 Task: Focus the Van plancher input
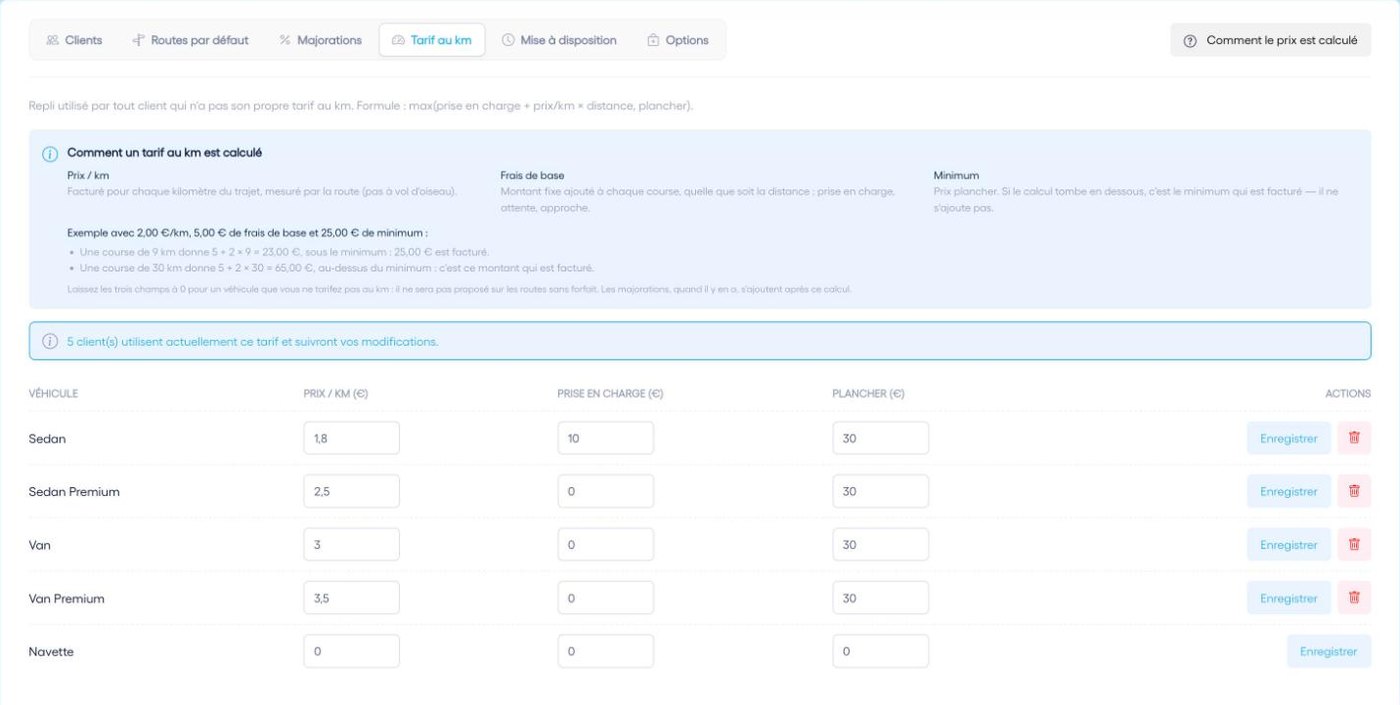[x=880, y=545]
